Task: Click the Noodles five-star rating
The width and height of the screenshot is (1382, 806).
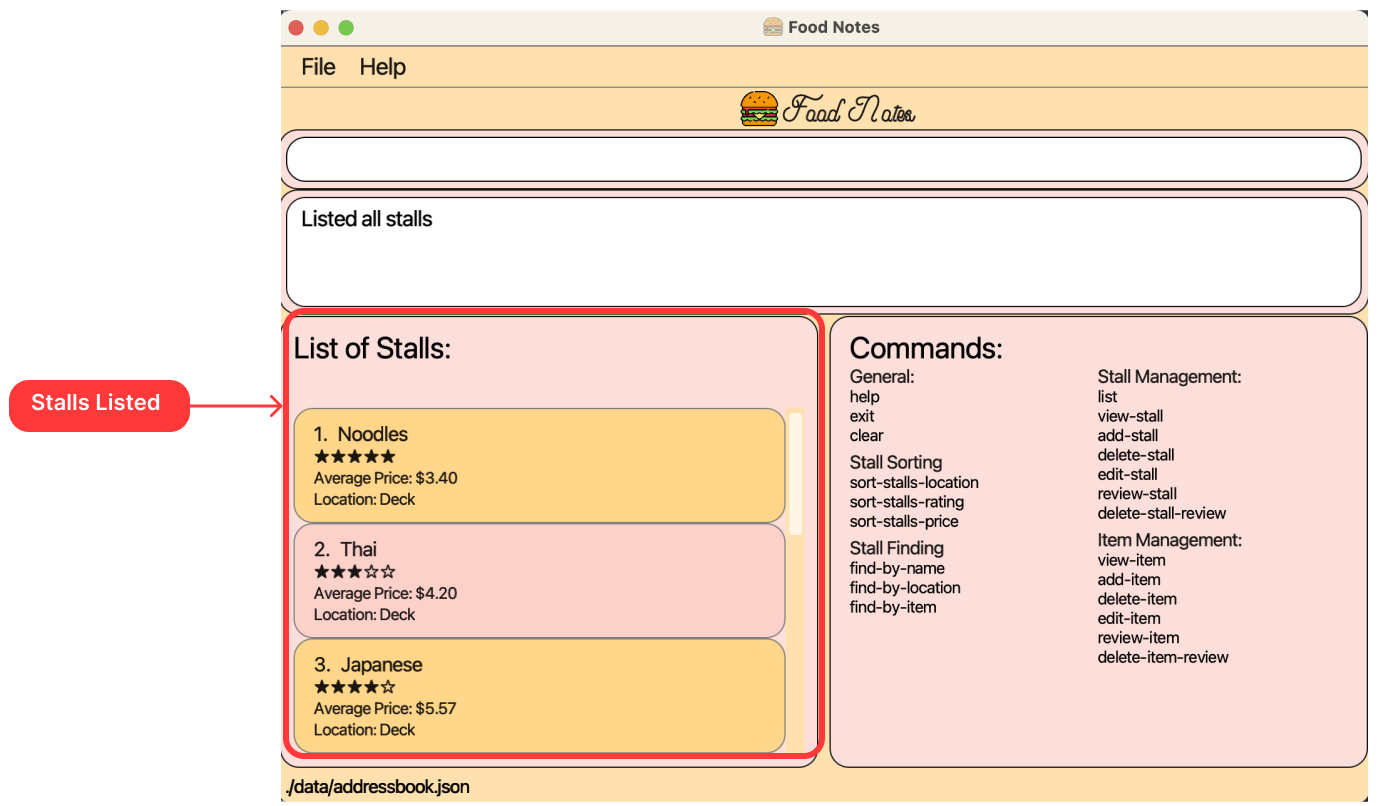Action: (355, 457)
